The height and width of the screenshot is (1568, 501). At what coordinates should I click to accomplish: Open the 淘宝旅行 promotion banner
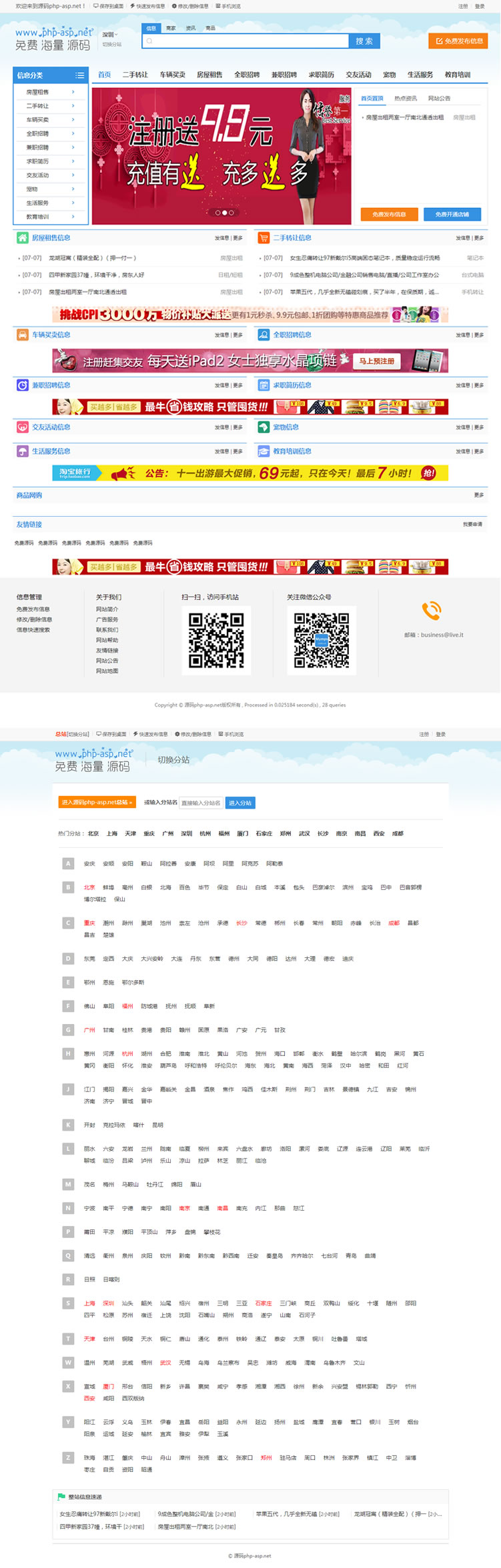point(250,473)
